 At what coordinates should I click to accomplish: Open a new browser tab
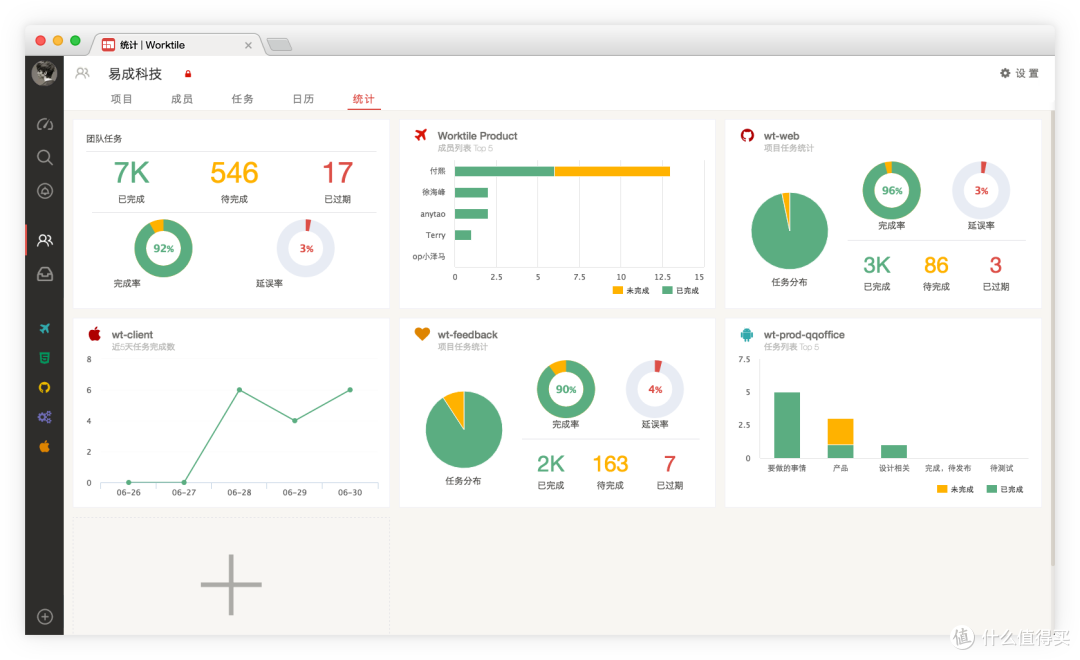[x=279, y=45]
